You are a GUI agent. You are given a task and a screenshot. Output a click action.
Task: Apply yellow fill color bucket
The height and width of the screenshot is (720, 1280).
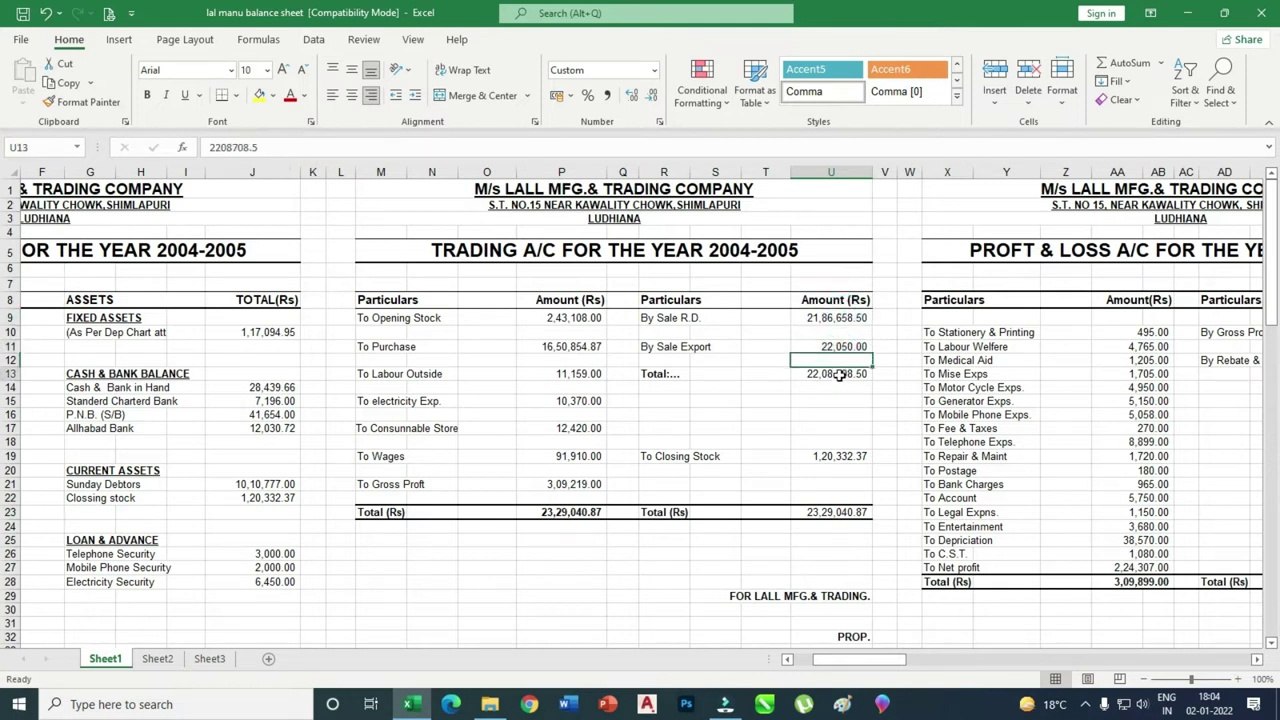tap(259, 95)
